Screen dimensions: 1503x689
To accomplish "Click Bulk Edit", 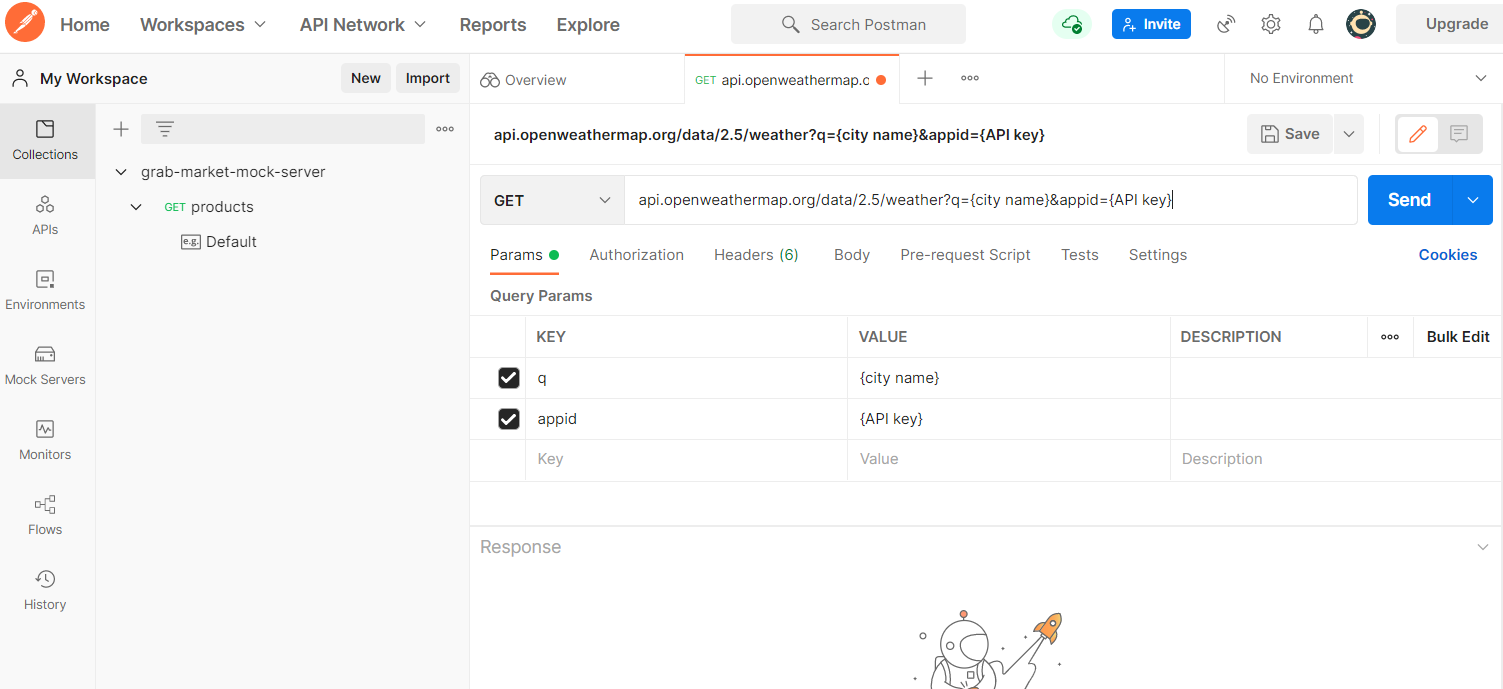I will (1458, 337).
